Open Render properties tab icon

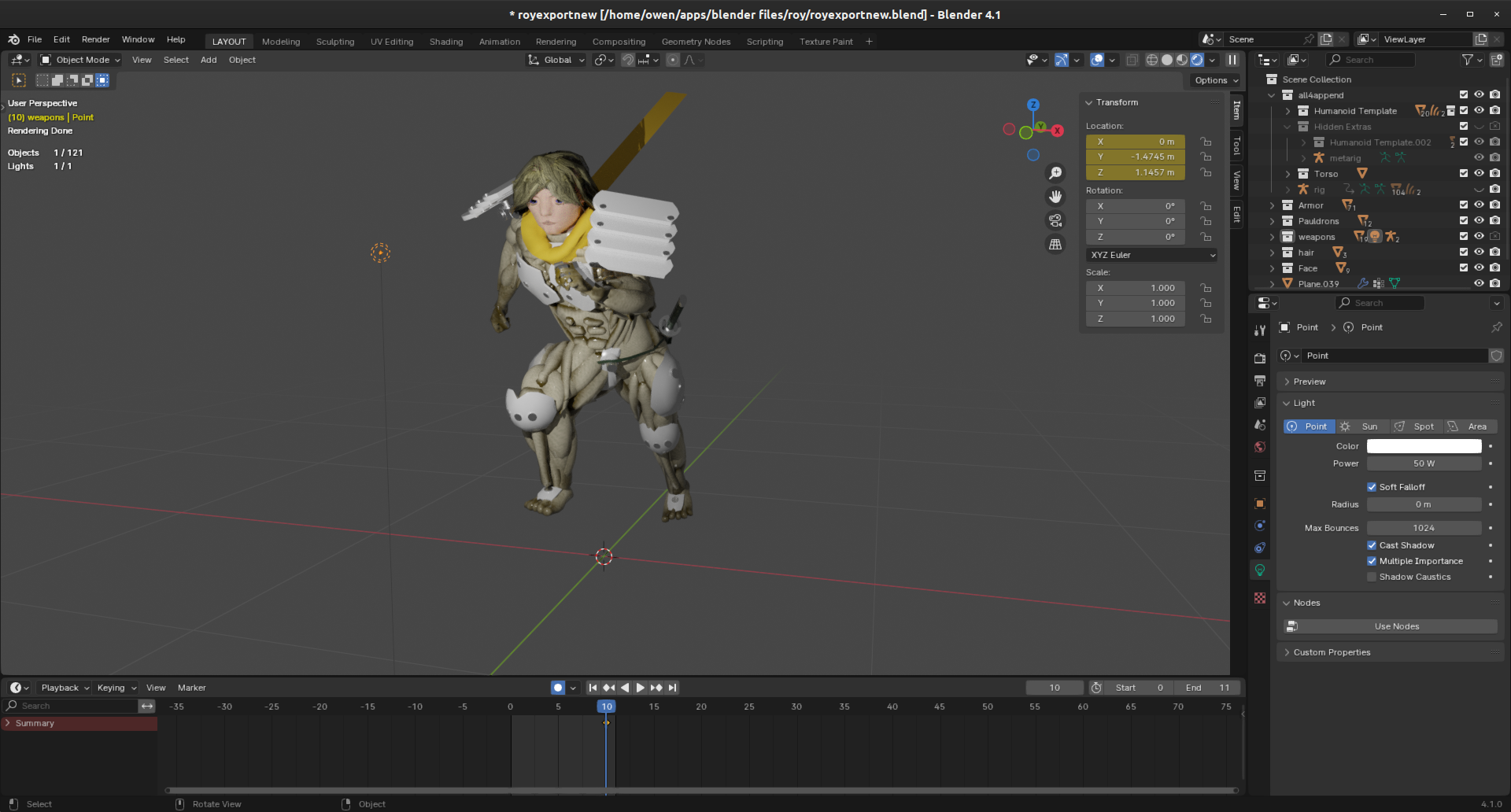(1260, 358)
